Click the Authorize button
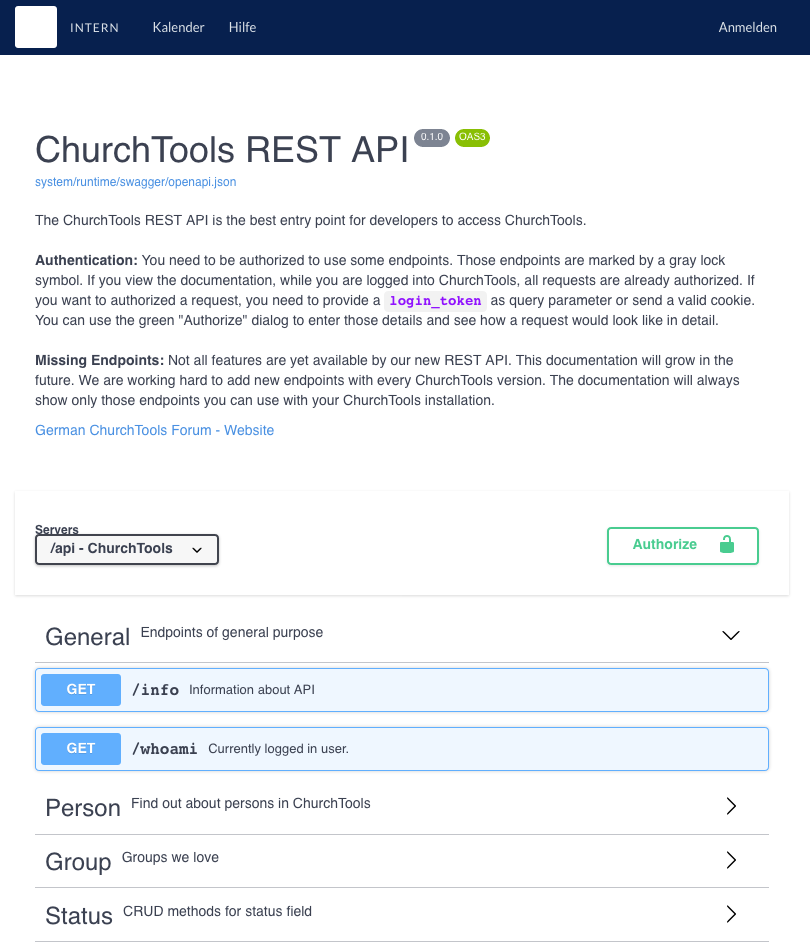The image size is (810, 946). point(683,546)
